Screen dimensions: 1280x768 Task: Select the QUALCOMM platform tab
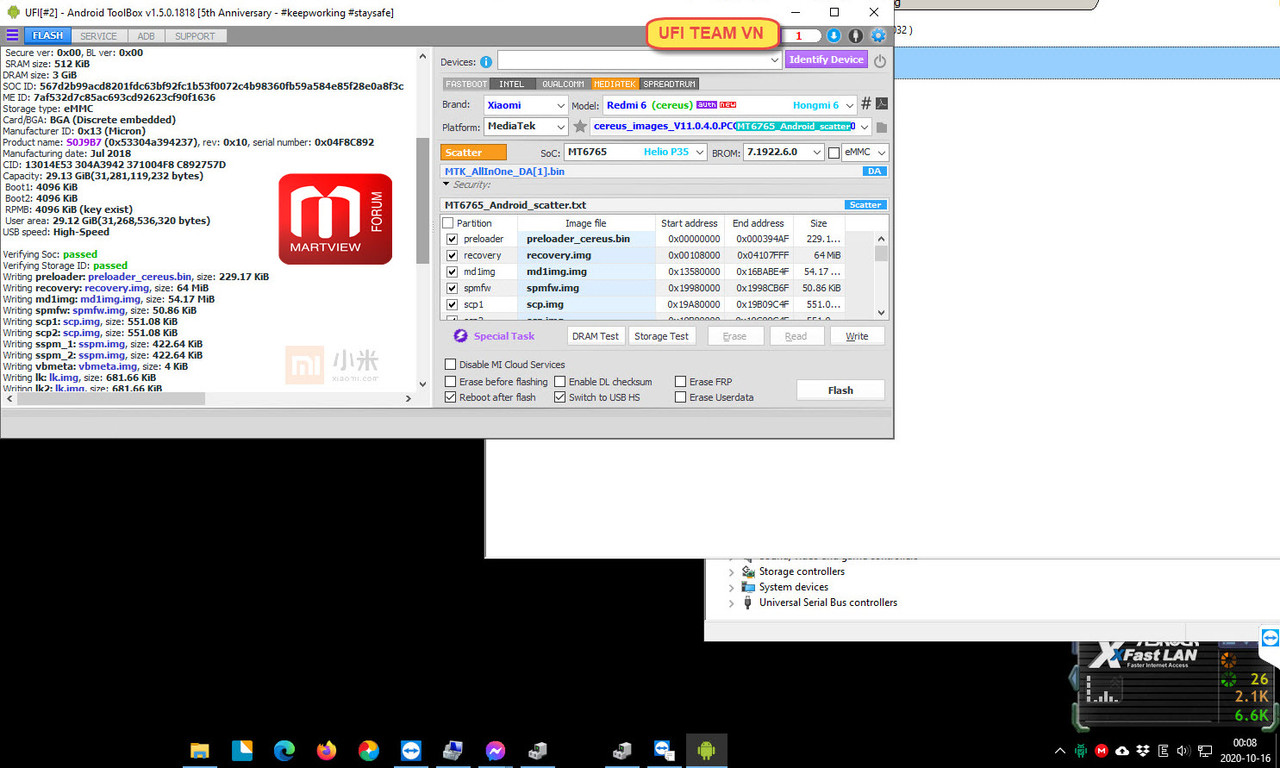563,84
